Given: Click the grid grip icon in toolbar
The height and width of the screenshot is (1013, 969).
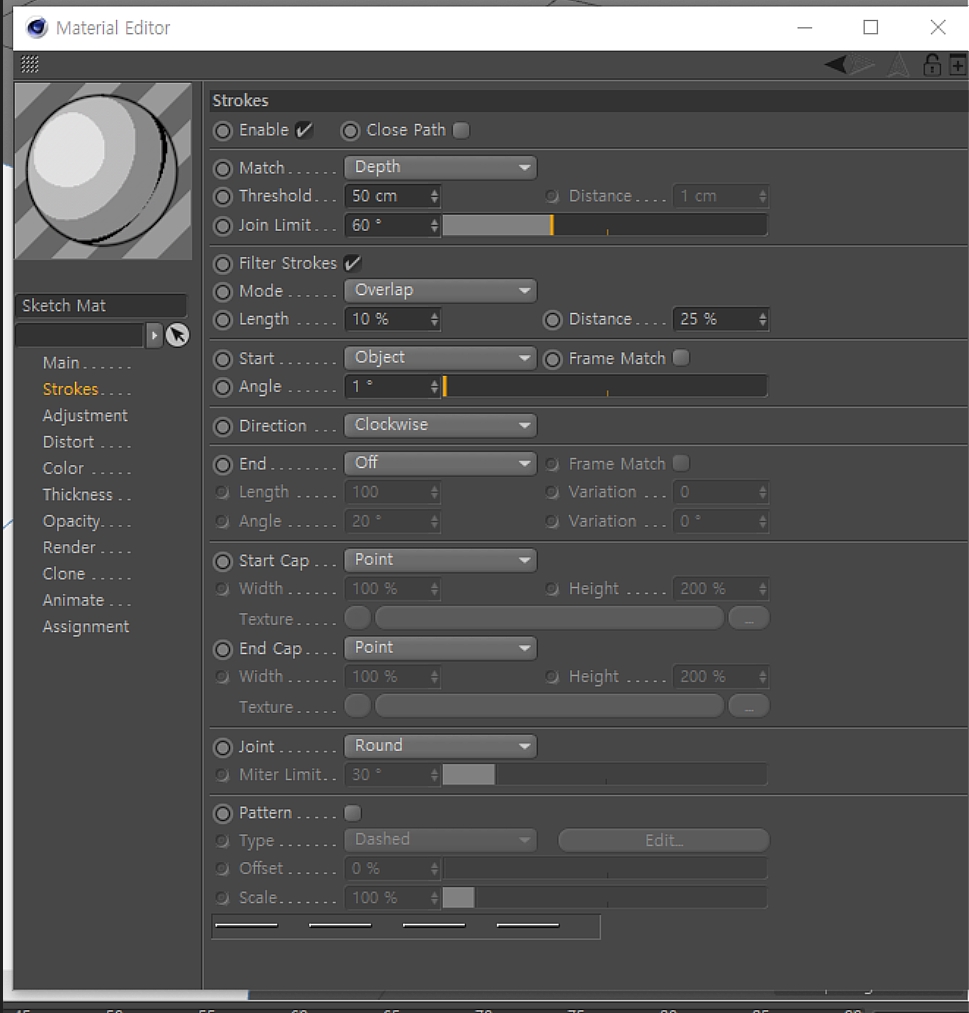Looking at the screenshot, I should pos(30,64).
